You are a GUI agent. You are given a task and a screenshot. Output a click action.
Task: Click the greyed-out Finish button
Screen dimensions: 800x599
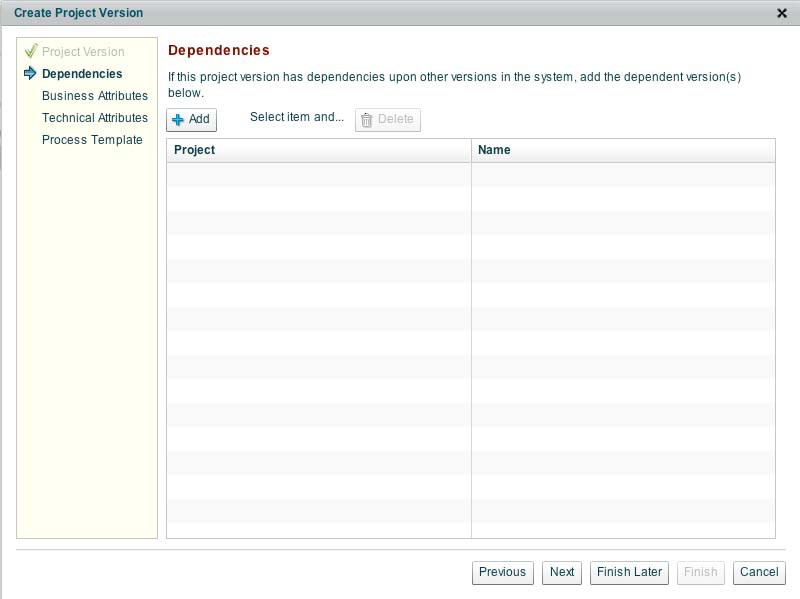pos(700,572)
